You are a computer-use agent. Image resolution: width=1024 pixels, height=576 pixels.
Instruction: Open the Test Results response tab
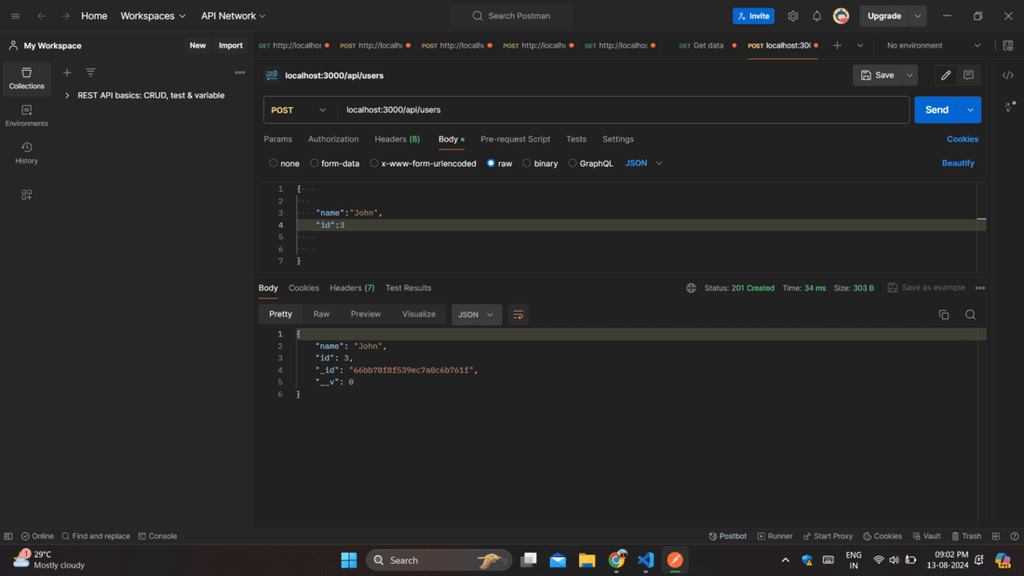[x=408, y=288]
